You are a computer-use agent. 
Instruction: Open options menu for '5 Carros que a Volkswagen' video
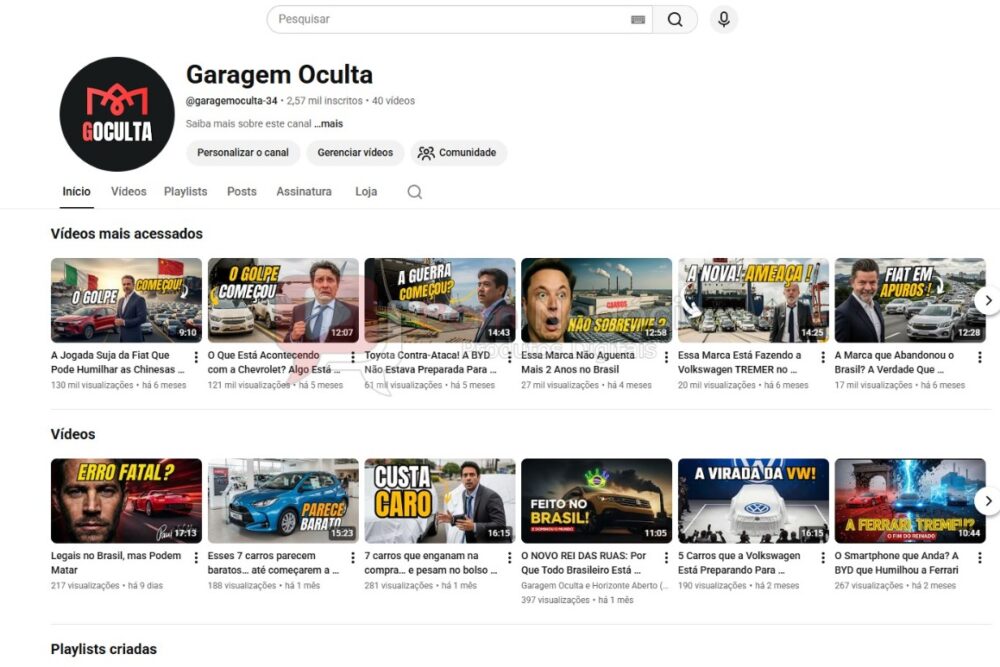click(x=823, y=557)
